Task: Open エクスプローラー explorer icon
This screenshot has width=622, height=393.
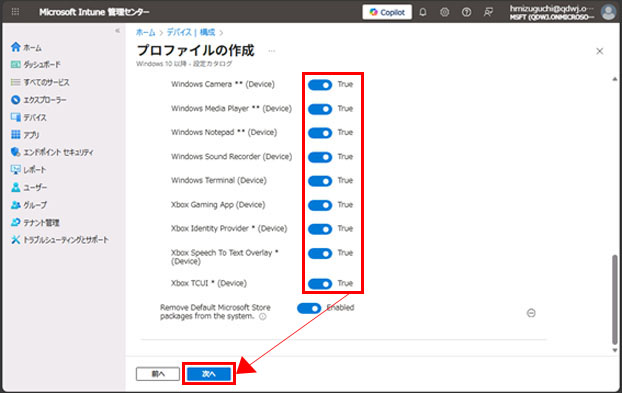Action: 15,100
